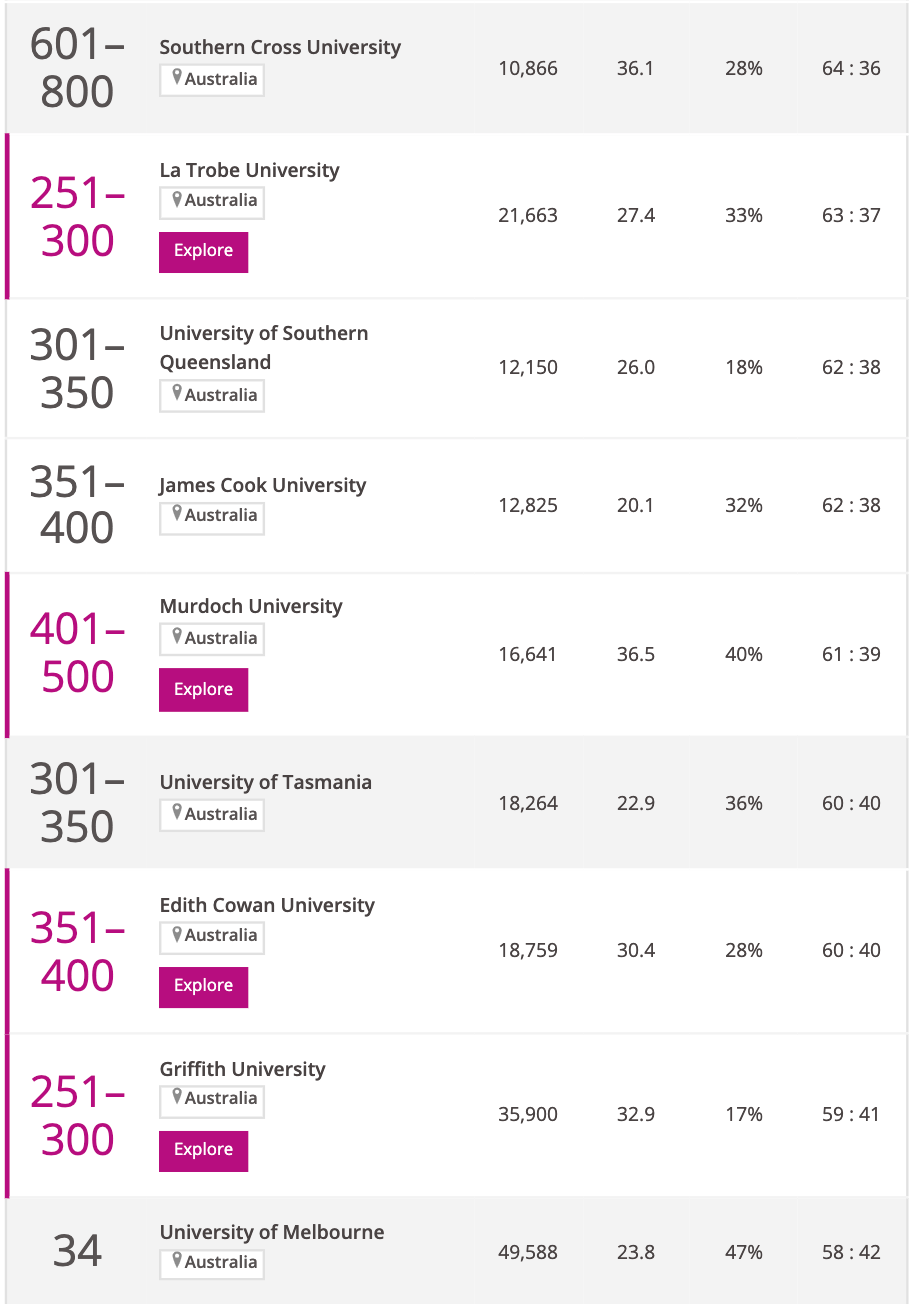The width and height of the screenshot is (918, 1304).
Task: Click the Explore button for Edith Cowan University
Action: [203, 986]
